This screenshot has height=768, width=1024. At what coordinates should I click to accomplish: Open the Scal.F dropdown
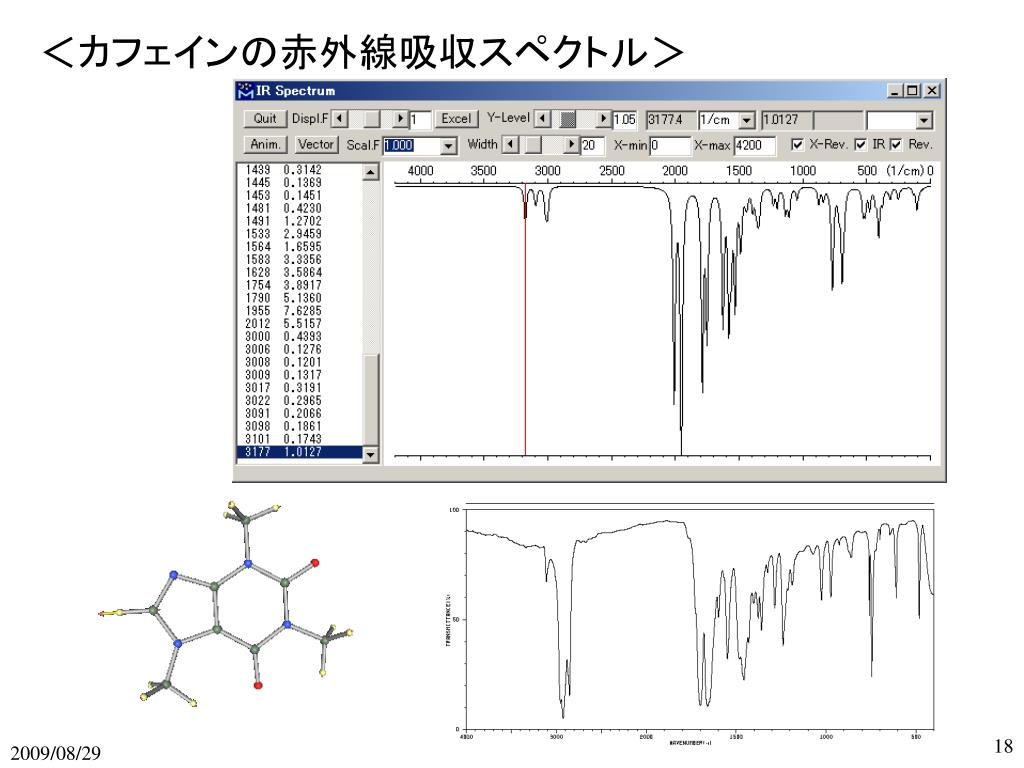[448, 146]
